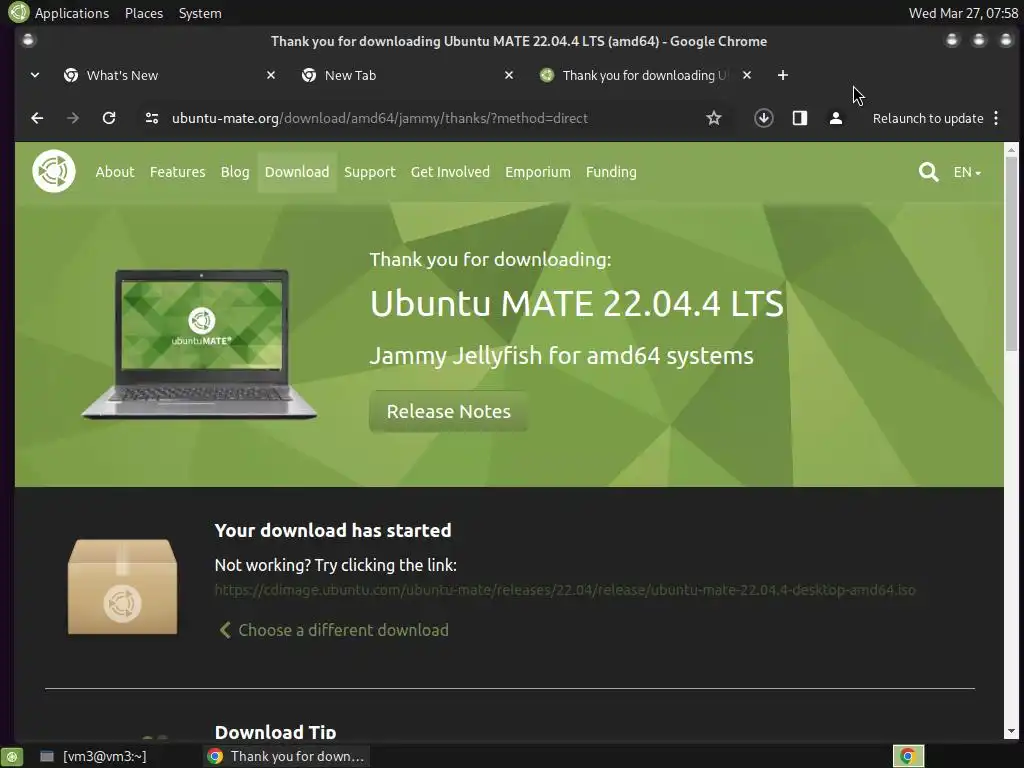Open the Download menu item
Image resolution: width=1024 pixels, height=768 pixels.
[x=297, y=172]
